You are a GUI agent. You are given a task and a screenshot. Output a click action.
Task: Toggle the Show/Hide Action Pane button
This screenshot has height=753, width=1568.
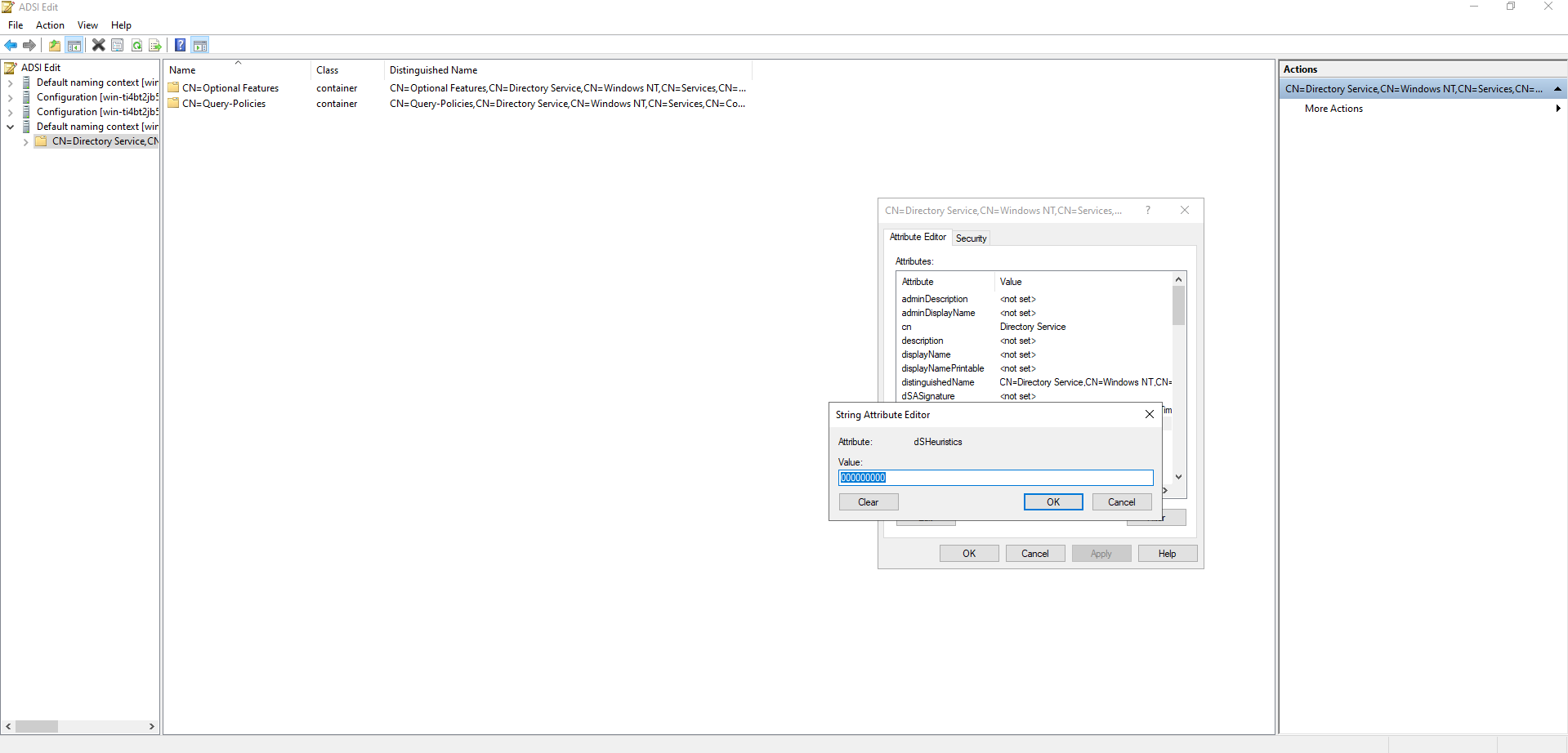pyautogui.click(x=200, y=45)
